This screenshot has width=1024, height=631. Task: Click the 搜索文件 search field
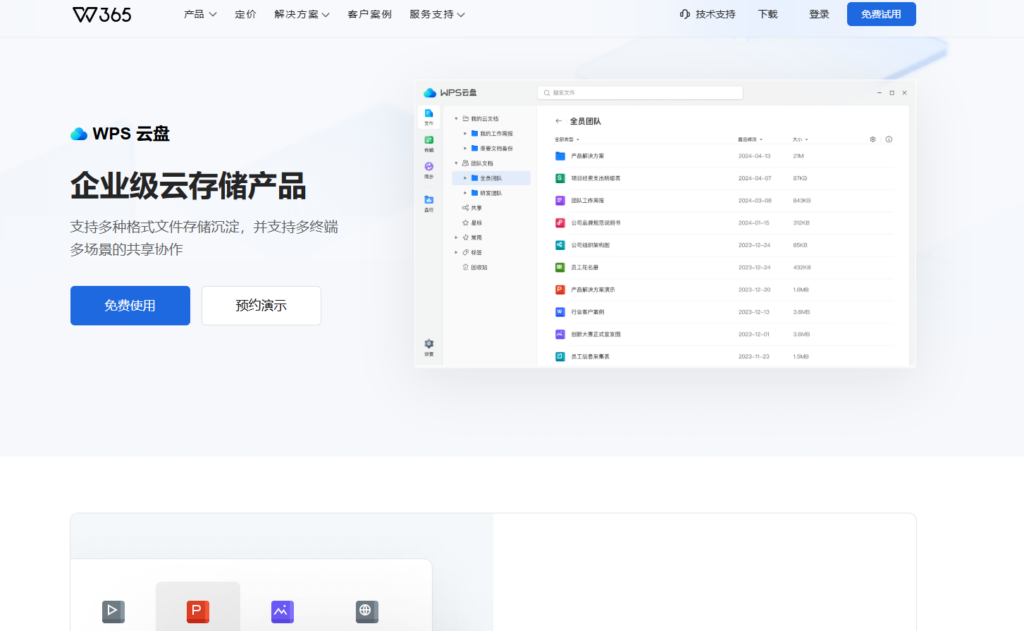(x=640, y=91)
